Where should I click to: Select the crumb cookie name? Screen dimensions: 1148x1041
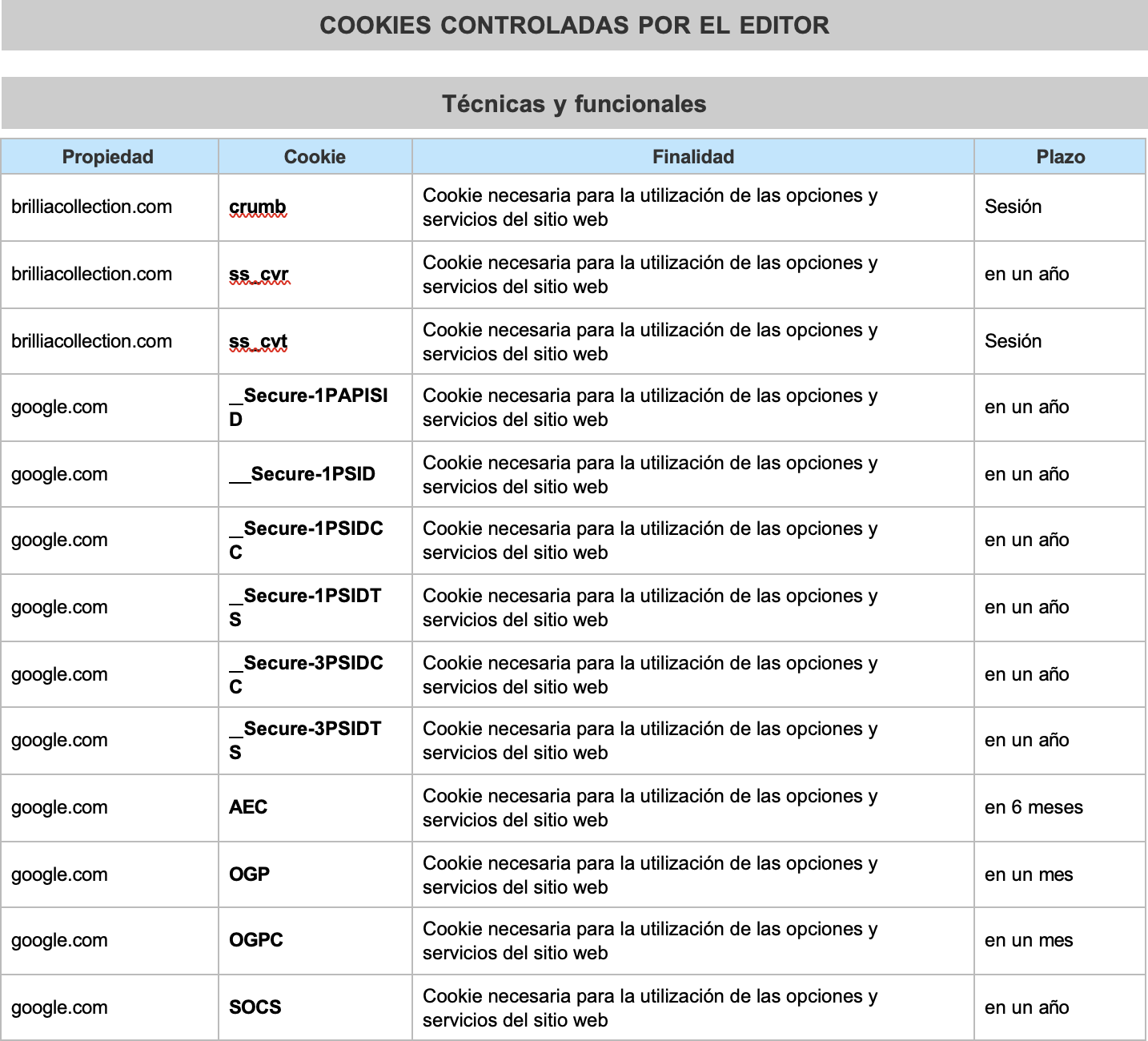coord(257,207)
